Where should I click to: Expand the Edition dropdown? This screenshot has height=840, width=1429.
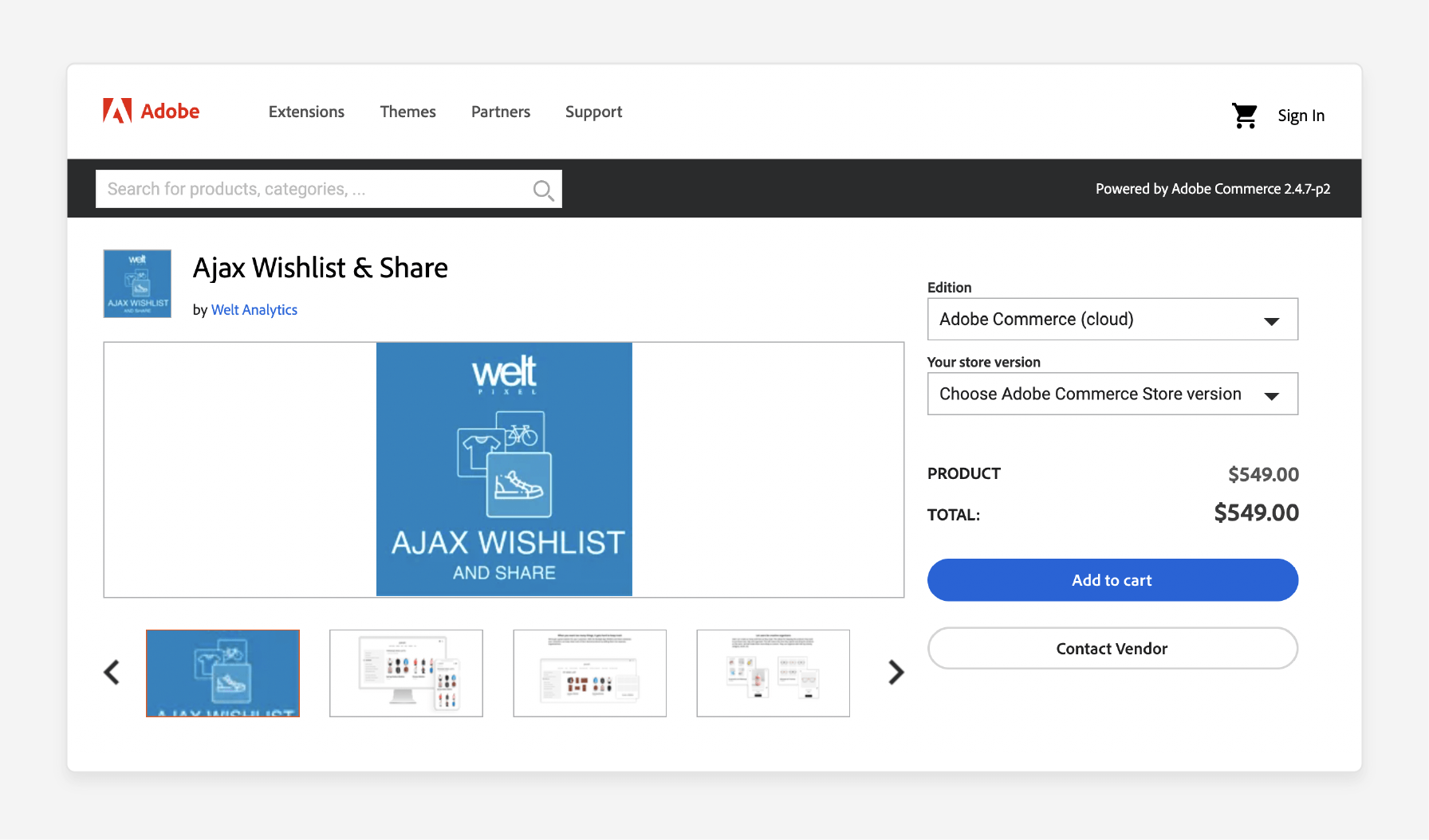[1112, 319]
